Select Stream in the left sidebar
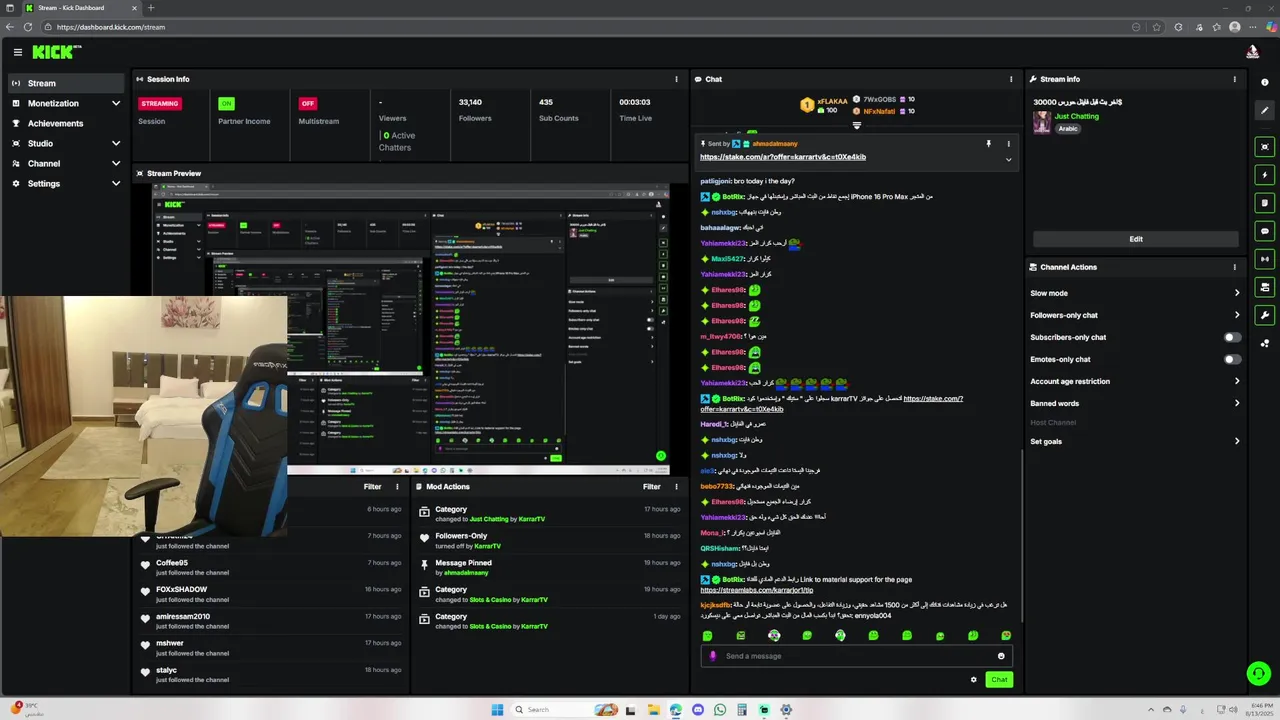 66,83
